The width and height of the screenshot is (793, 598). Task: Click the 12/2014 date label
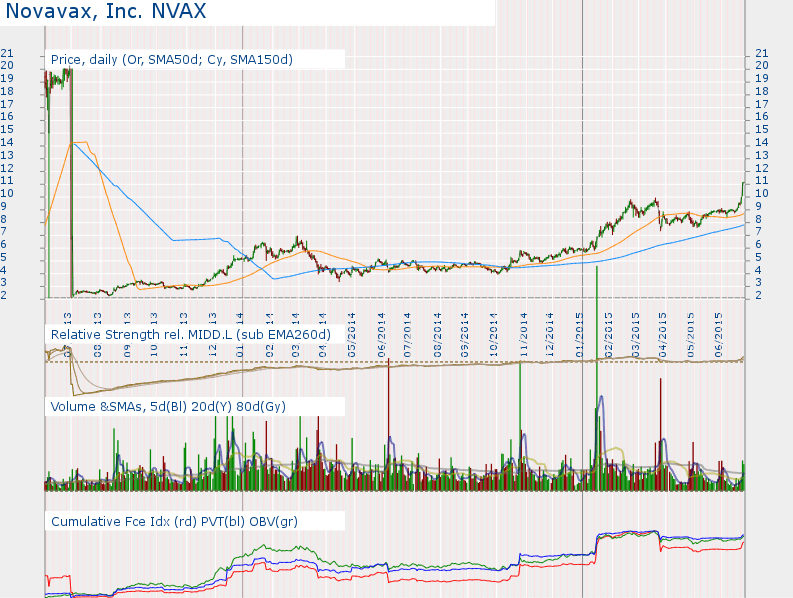click(550, 335)
